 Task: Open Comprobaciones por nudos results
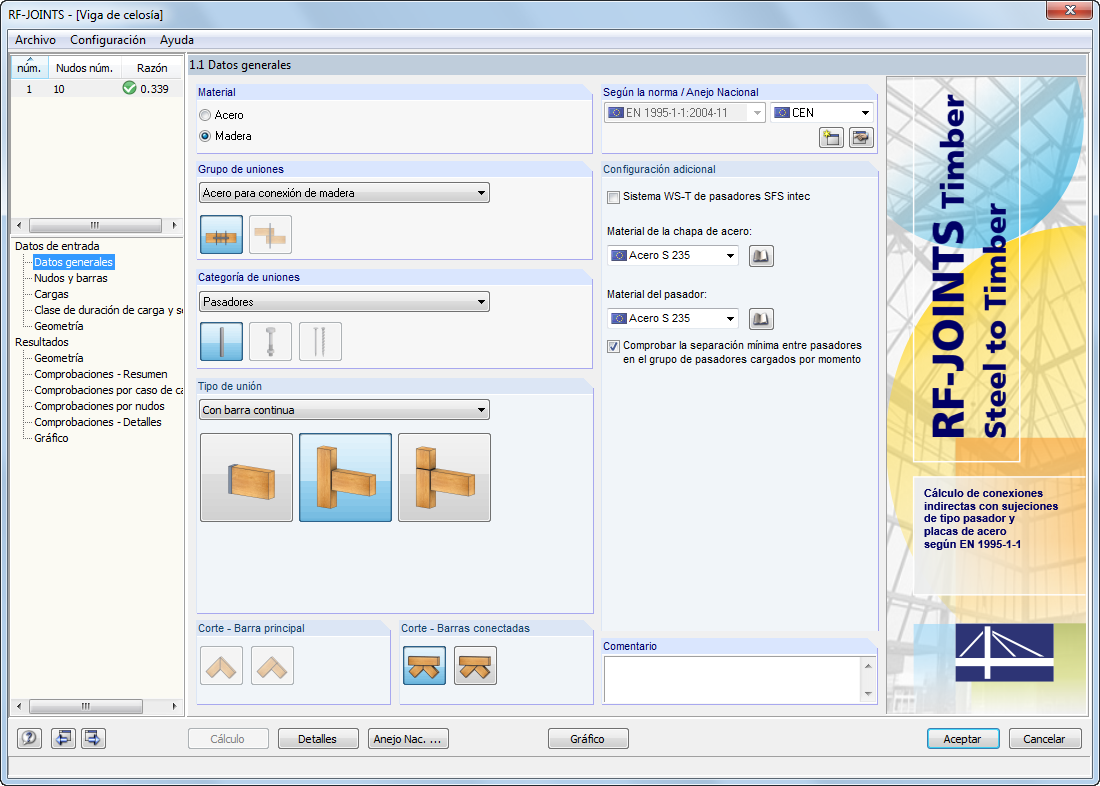pos(100,406)
